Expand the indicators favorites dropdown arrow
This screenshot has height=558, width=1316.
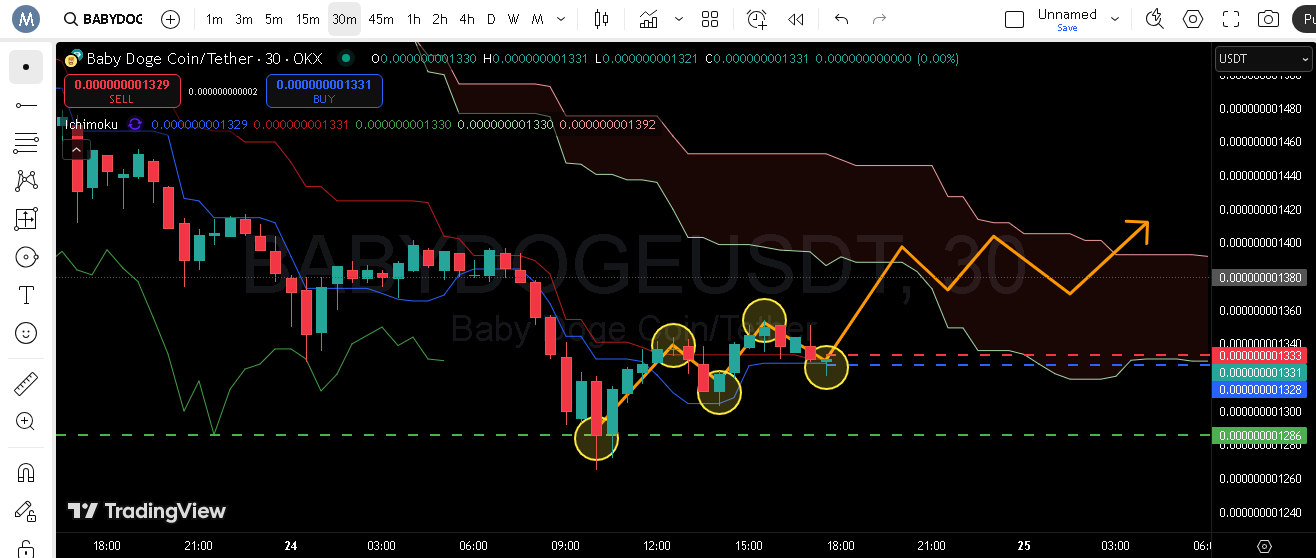[680, 19]
